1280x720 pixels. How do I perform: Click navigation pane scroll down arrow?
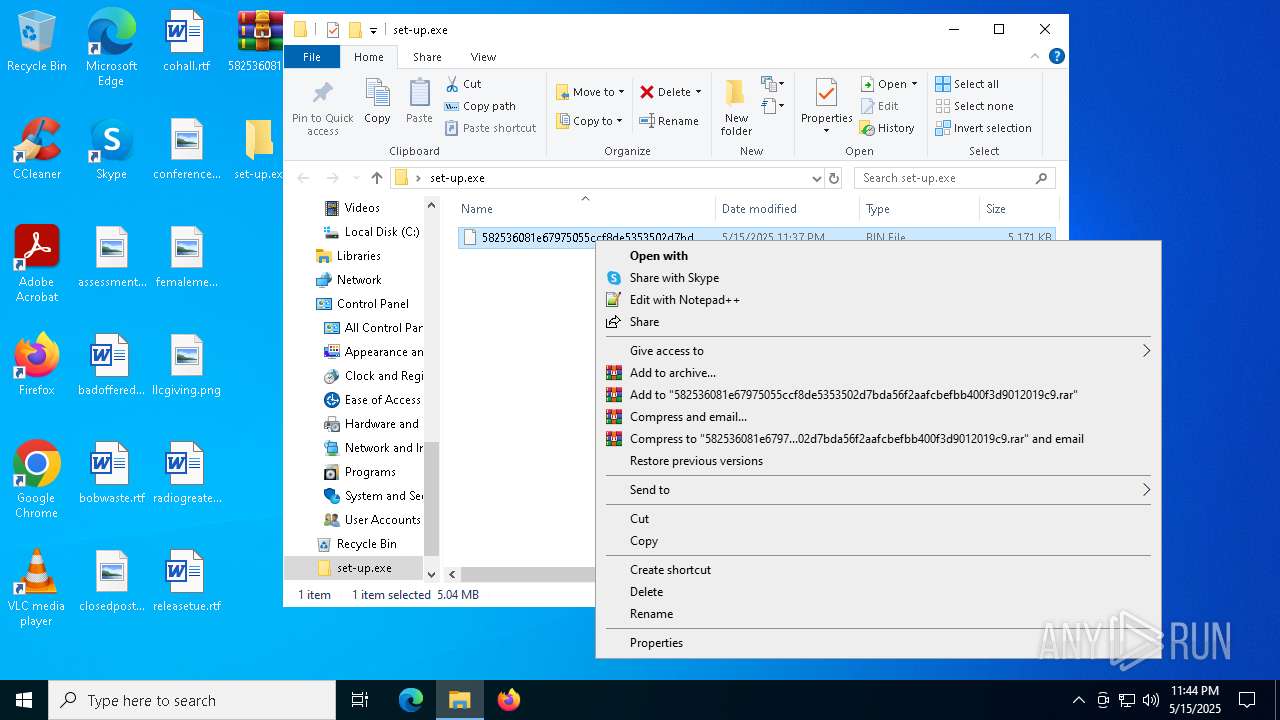(x=432, y=575)
